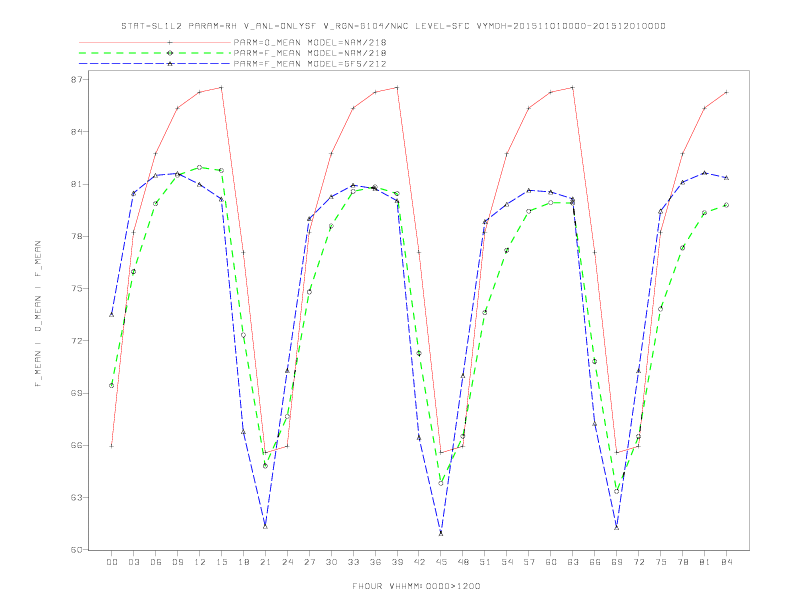Click y-axis tick label 78
Image resolution: width=792 pixels, height=612 pixels.
coord(77,236)
